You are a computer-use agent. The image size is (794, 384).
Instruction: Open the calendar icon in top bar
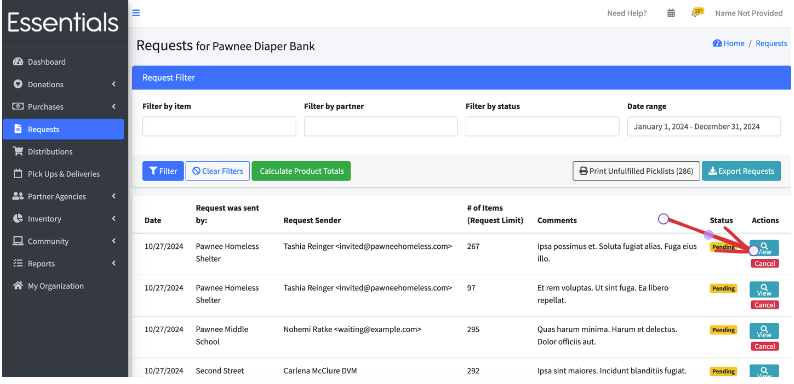[671, 13]
